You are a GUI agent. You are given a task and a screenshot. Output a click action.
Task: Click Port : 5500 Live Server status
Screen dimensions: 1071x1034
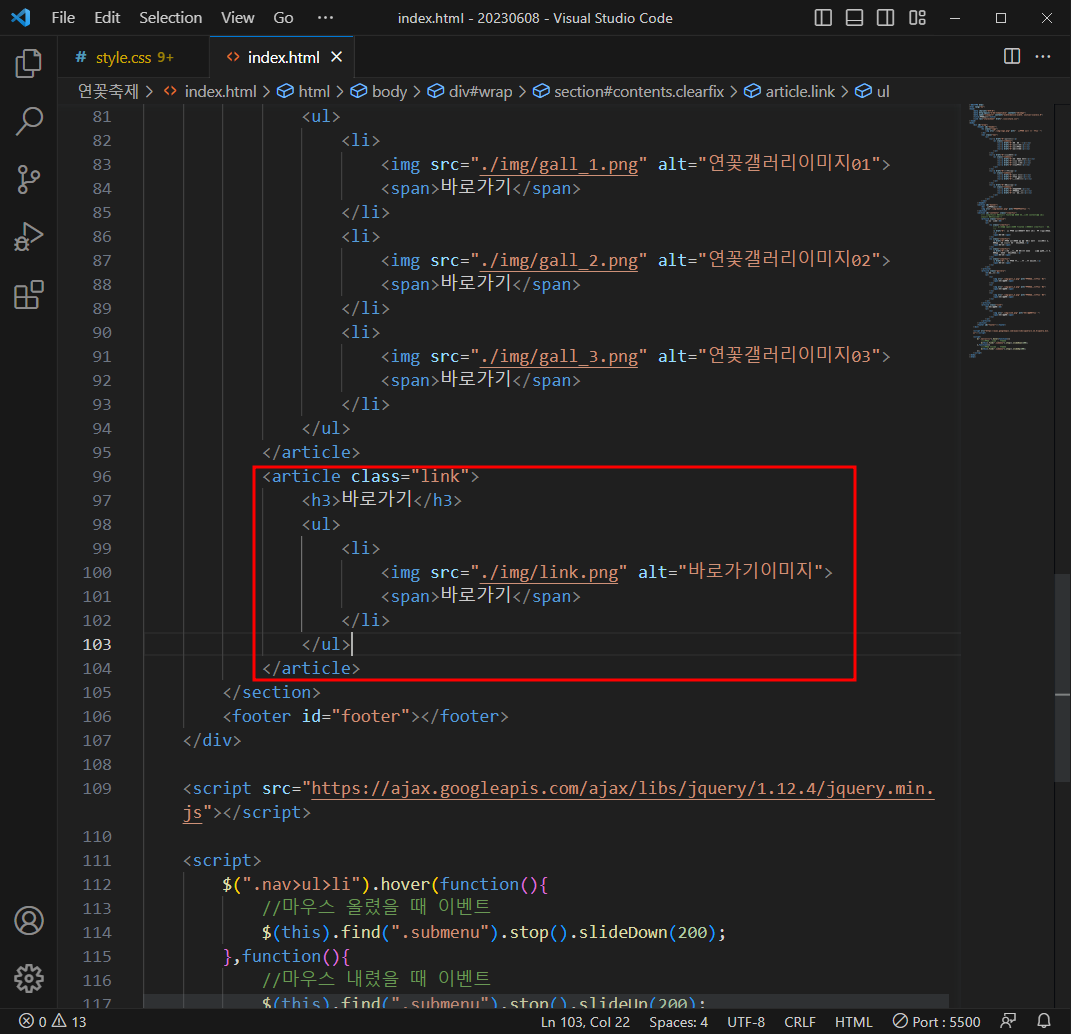pyautogui.click(x=936, y=1022)
